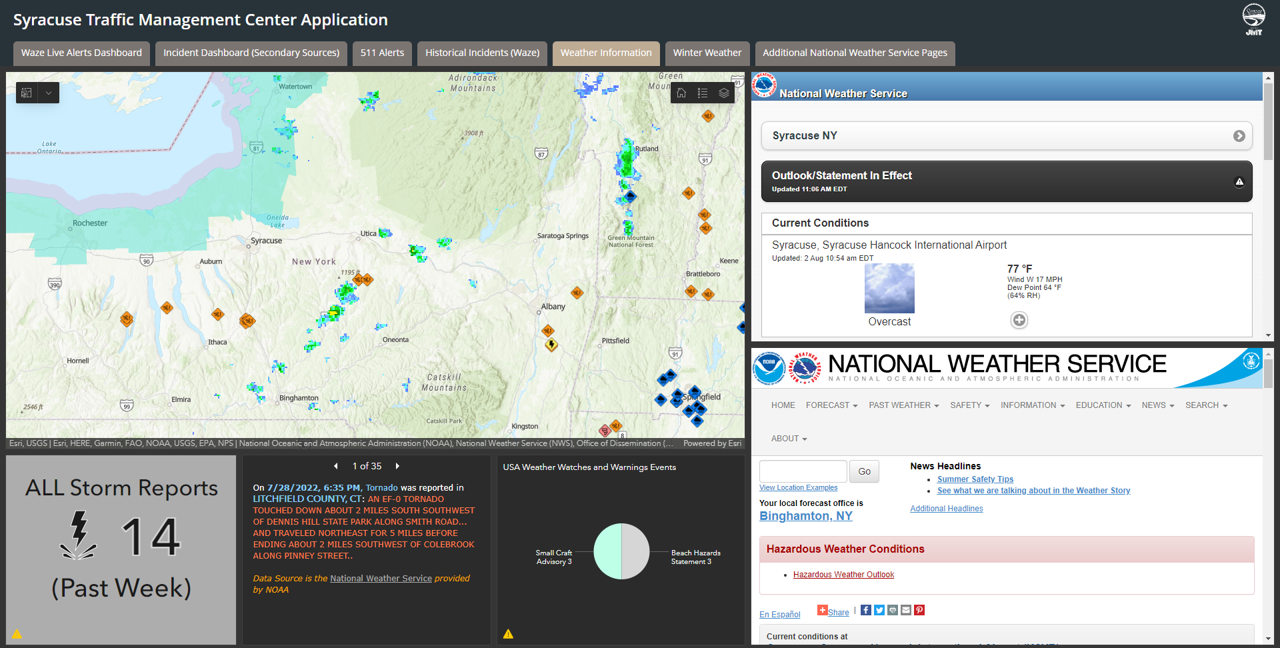Click the Share link

click(838, 613)
